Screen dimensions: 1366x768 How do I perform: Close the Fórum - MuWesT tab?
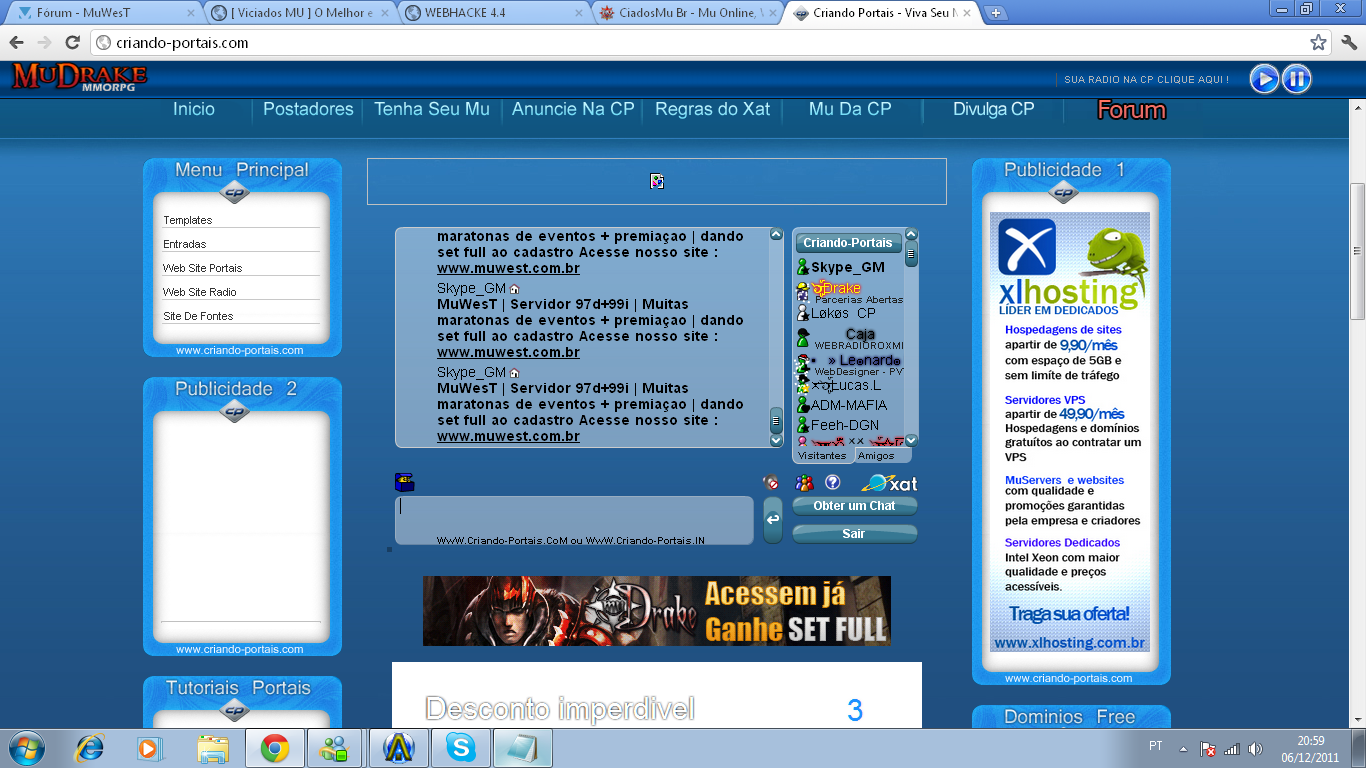click(191, 13)
